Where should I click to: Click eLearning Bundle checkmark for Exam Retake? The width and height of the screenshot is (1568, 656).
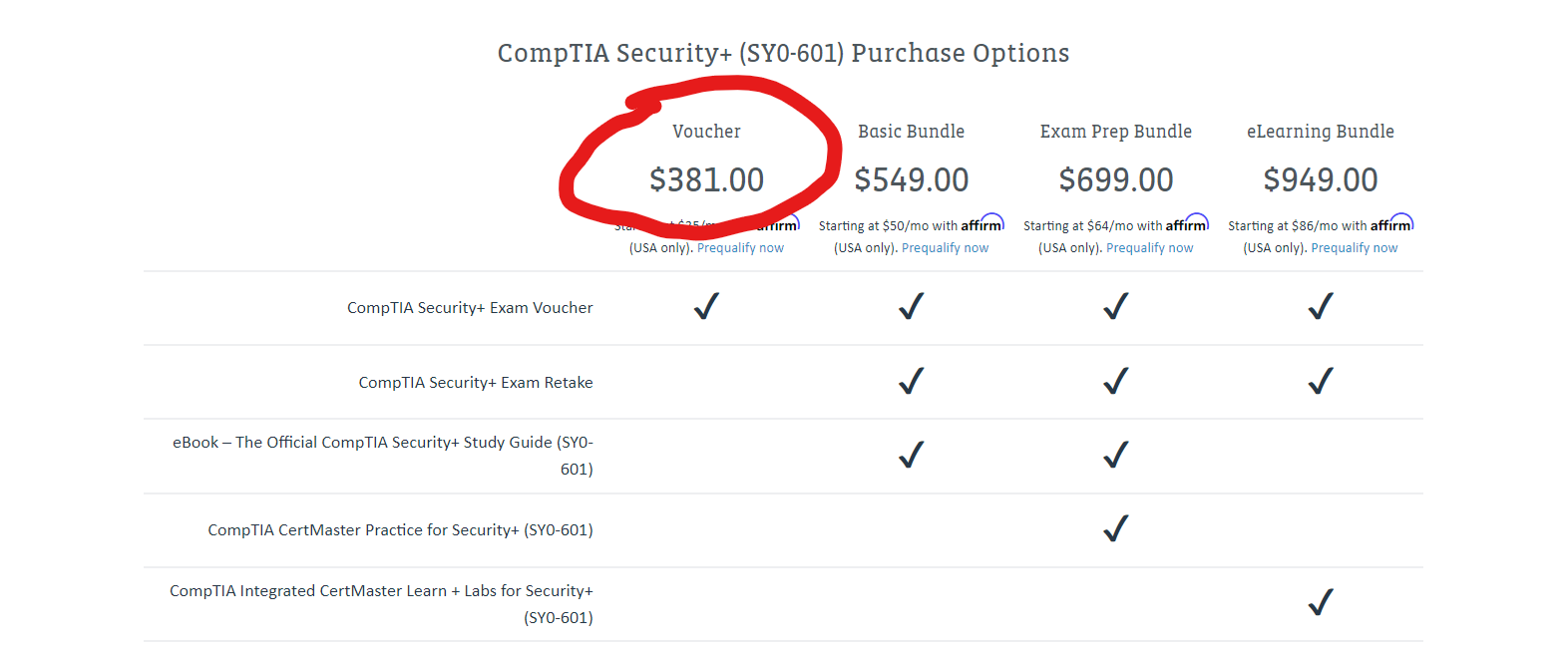[x=1321, y=381]
